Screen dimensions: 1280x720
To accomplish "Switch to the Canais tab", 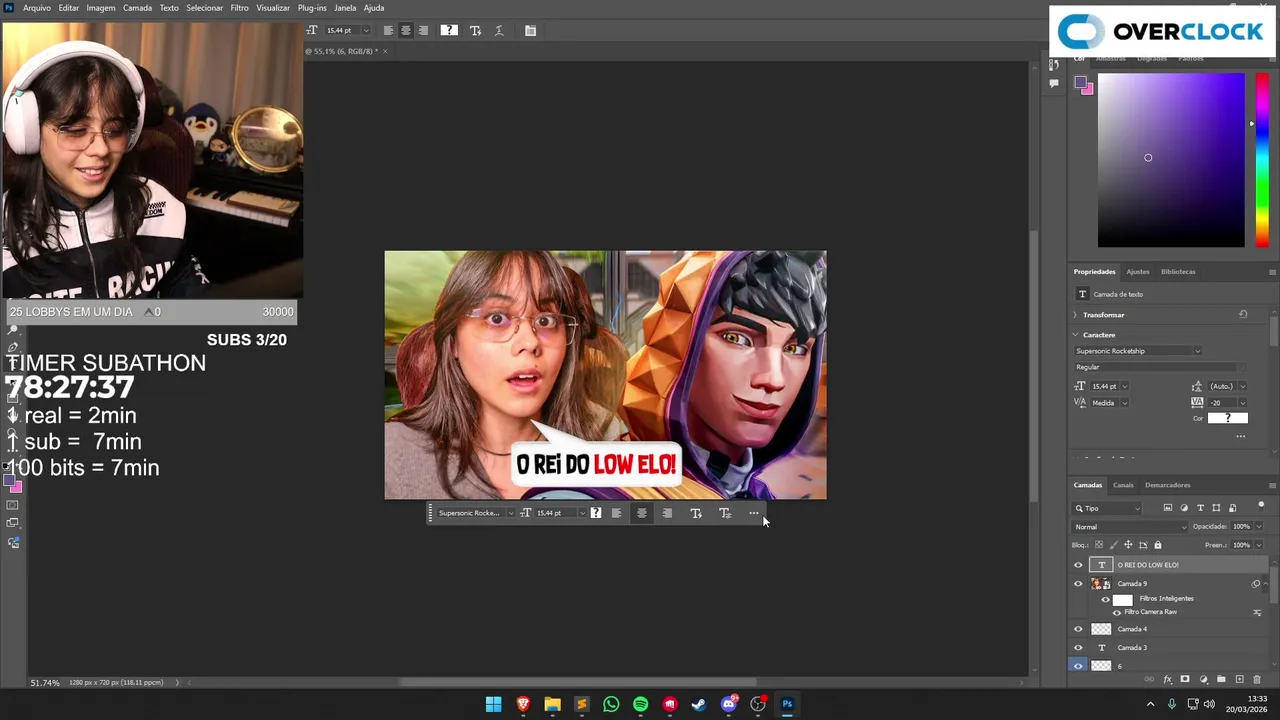I will point(1123,485).
